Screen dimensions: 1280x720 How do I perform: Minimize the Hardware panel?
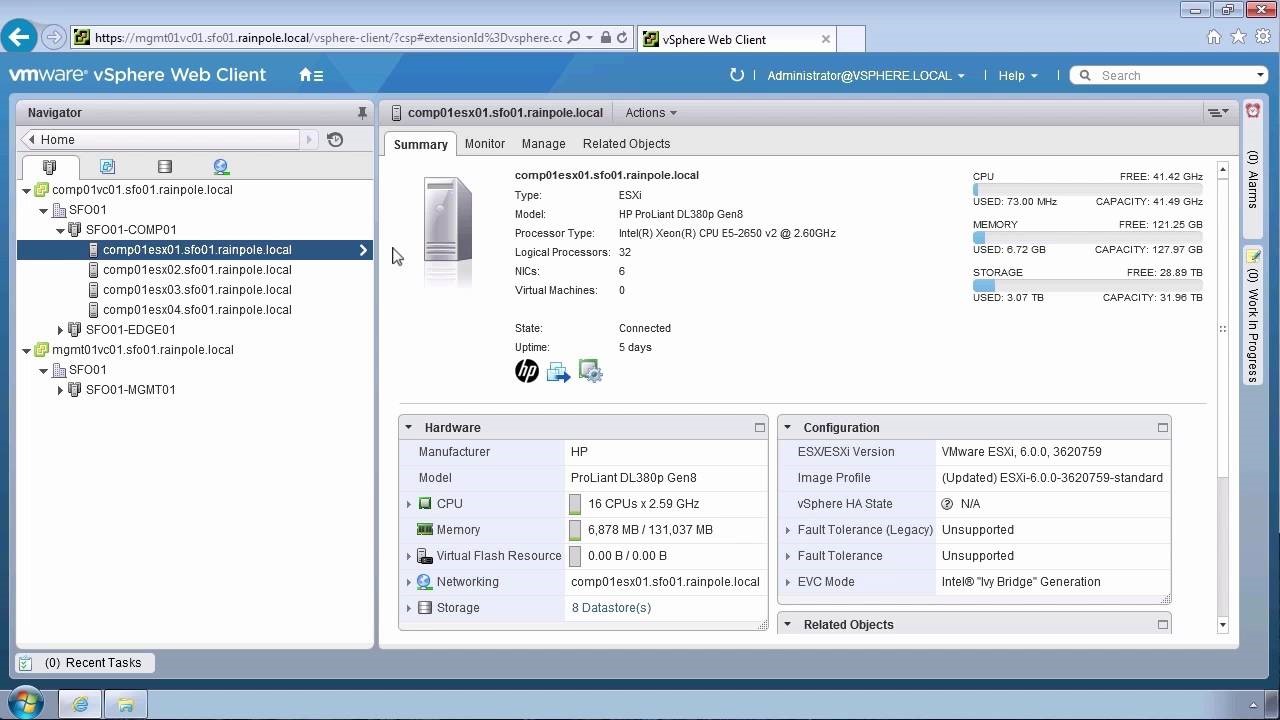[x=760, y=428]
